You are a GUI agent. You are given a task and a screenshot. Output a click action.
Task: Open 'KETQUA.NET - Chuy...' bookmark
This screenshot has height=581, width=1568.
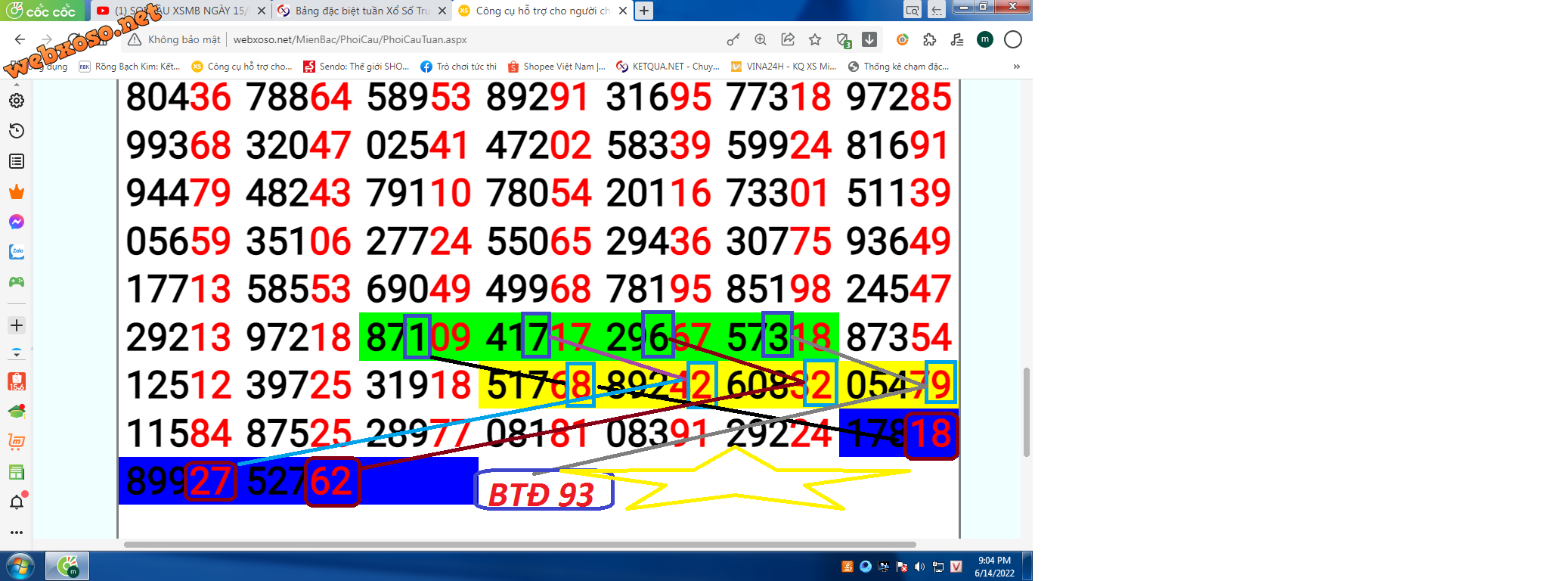[668, 67]
